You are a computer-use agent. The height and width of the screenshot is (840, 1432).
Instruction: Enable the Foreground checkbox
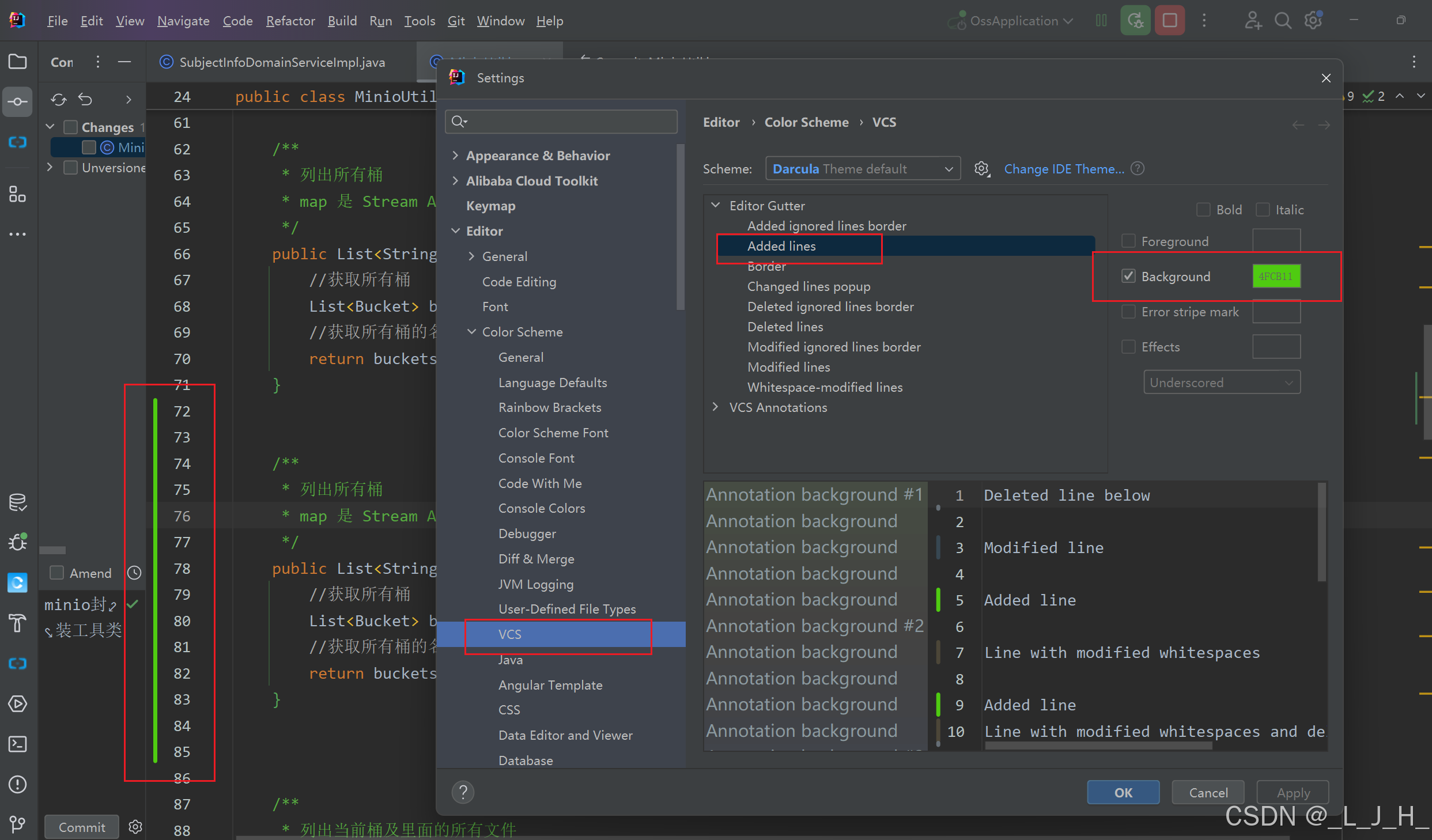tap(1128, 241)
